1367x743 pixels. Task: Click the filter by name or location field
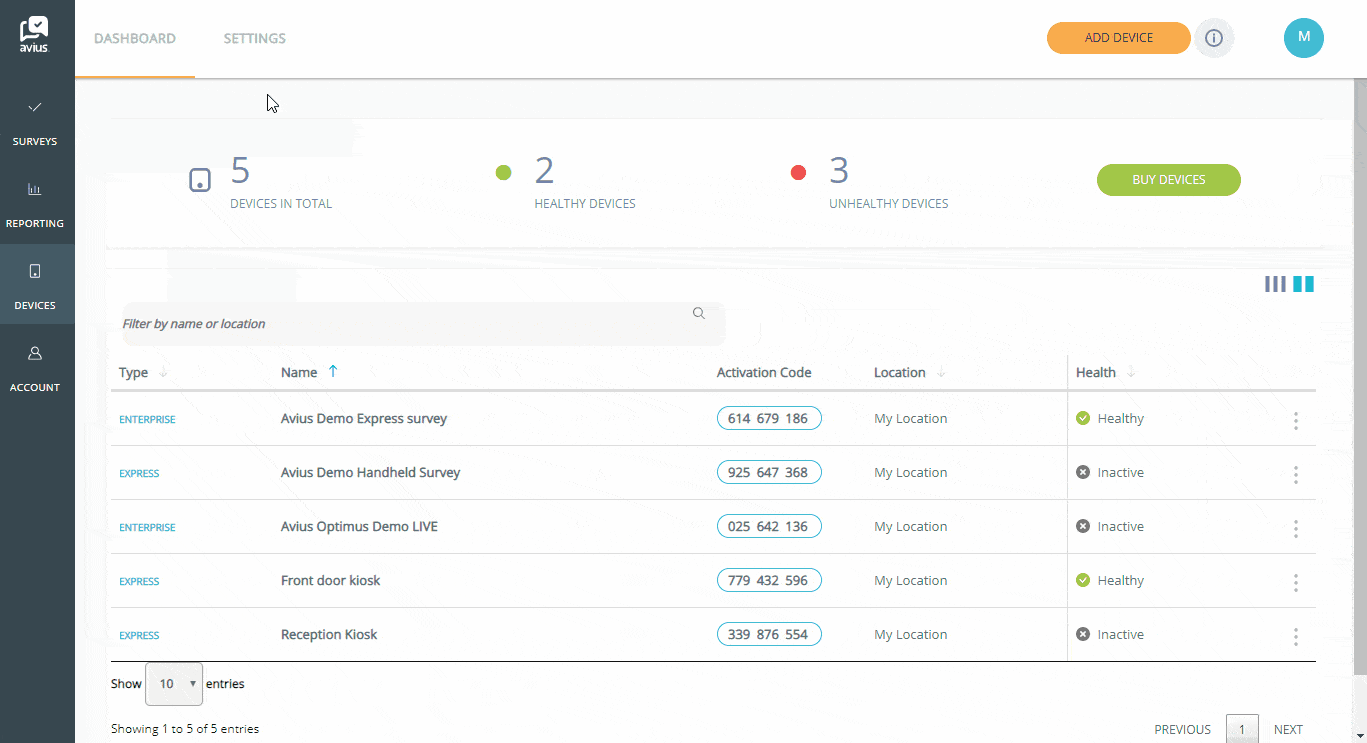(400, 324)
